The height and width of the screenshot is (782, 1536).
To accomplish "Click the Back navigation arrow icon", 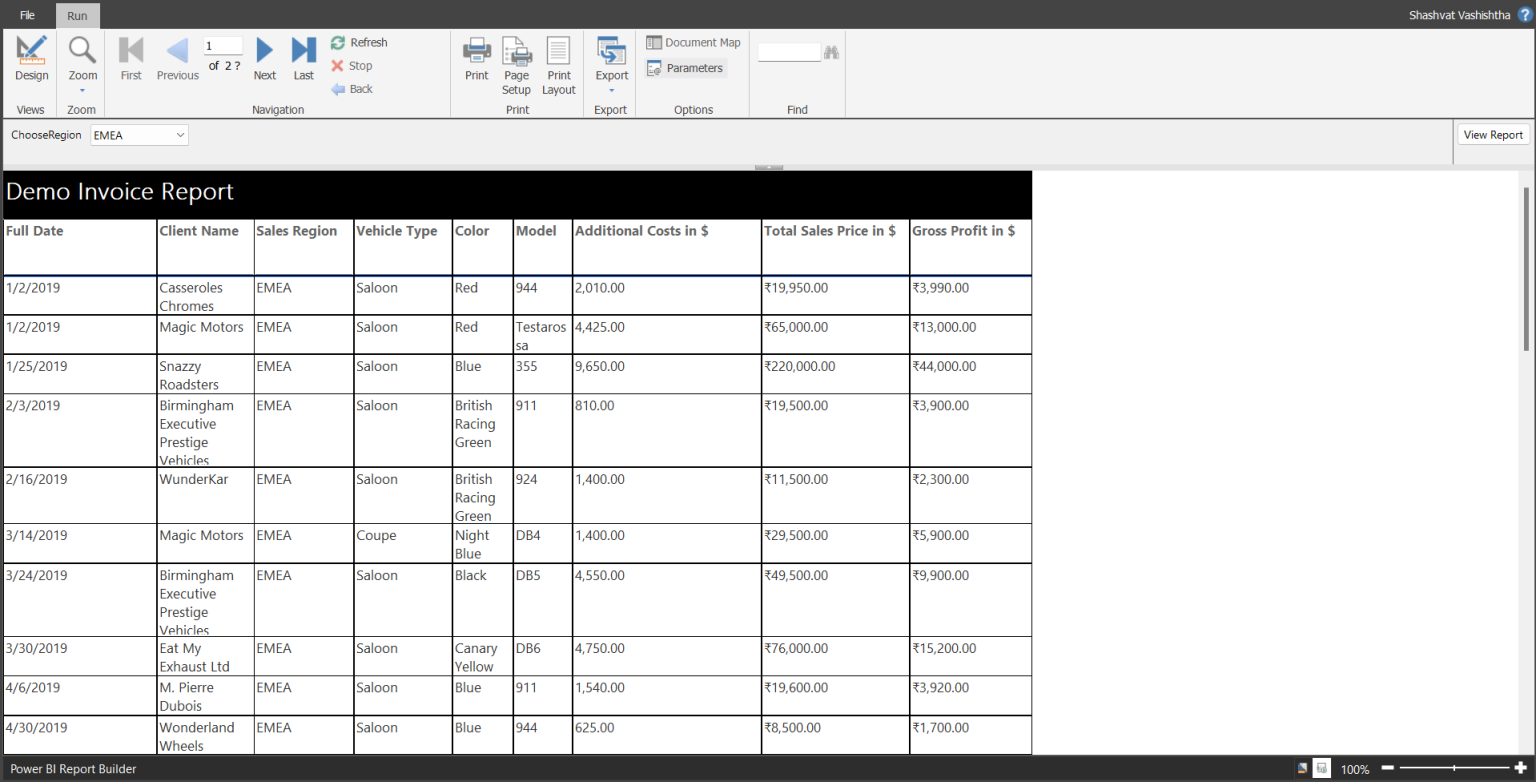I will (337, 88).
